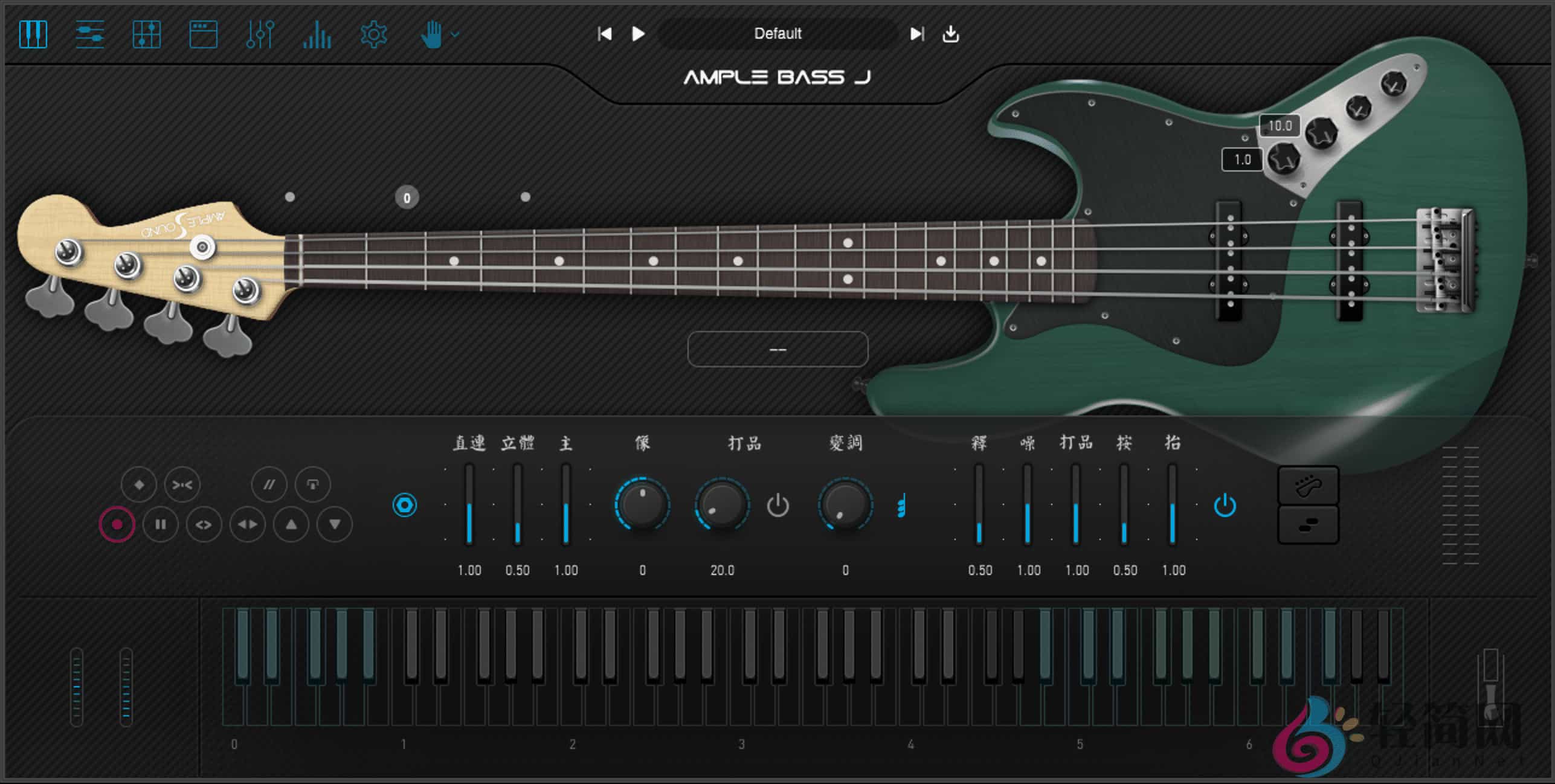Activate the red record button
Screen dimensions: 1555x784
coord(116,524)
